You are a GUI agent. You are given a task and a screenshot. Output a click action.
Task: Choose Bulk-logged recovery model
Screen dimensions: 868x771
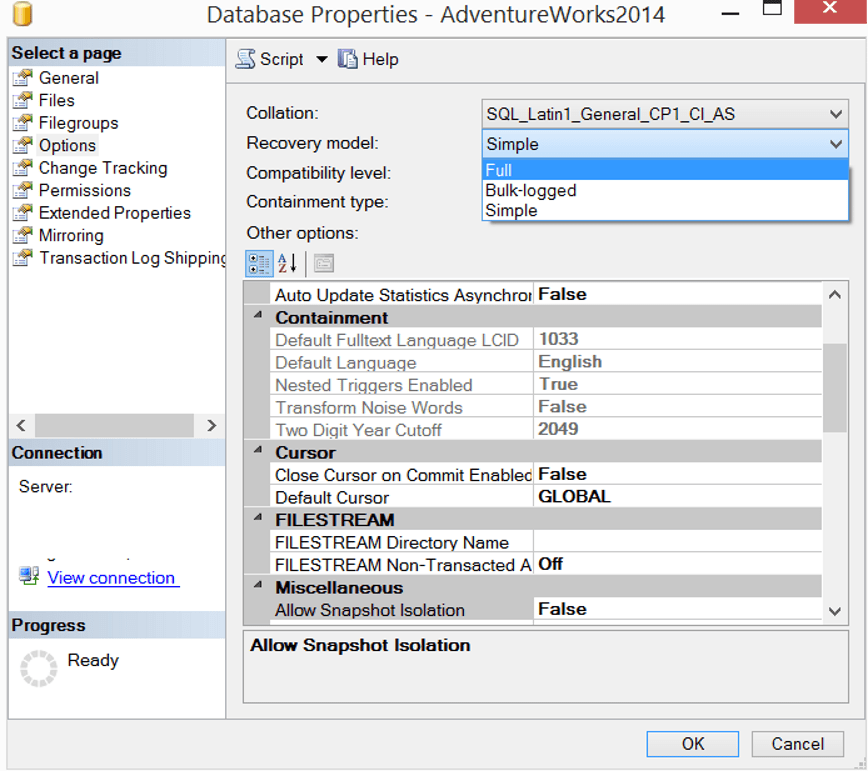point(665,190)
